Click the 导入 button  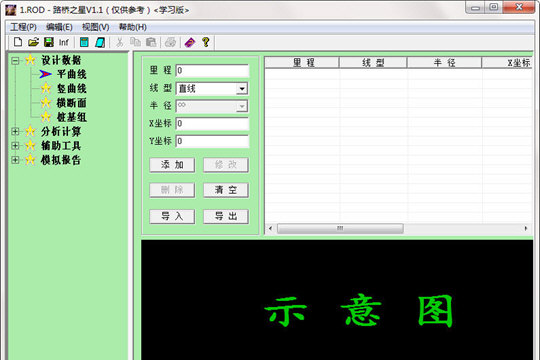172,216
